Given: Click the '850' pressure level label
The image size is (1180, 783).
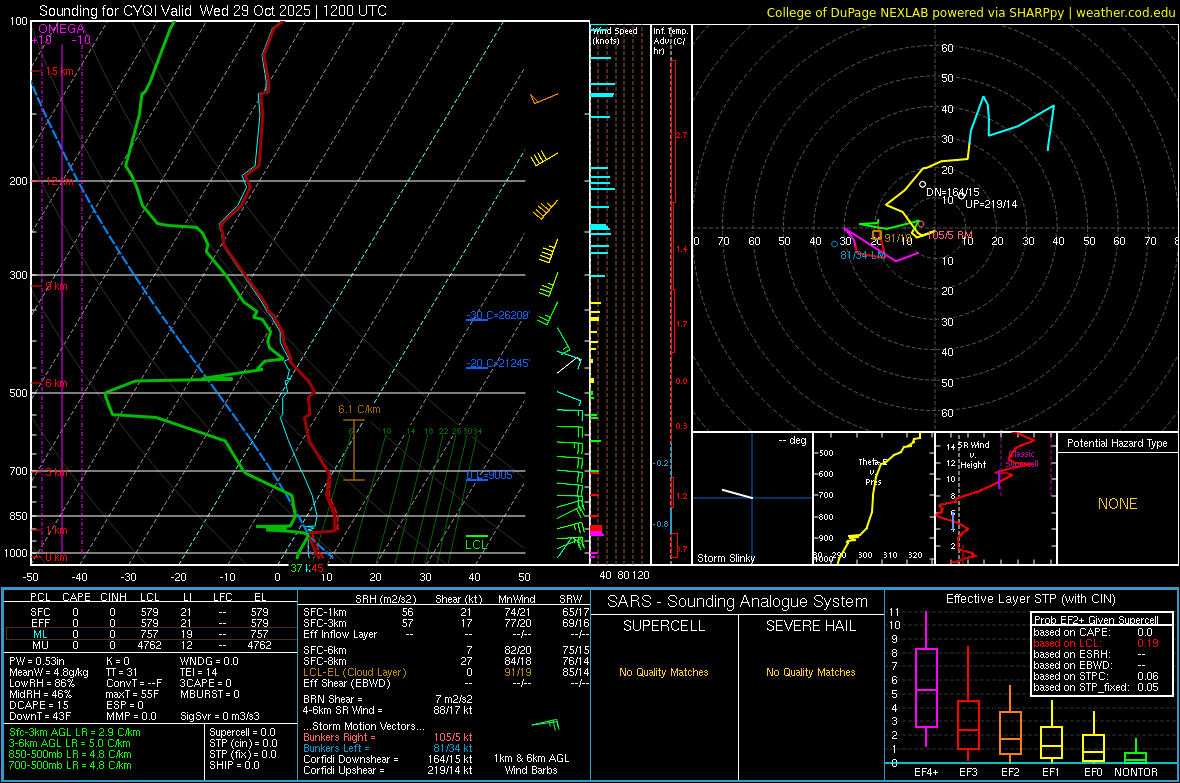Looking at the screenshot, I should coord(18,516).
